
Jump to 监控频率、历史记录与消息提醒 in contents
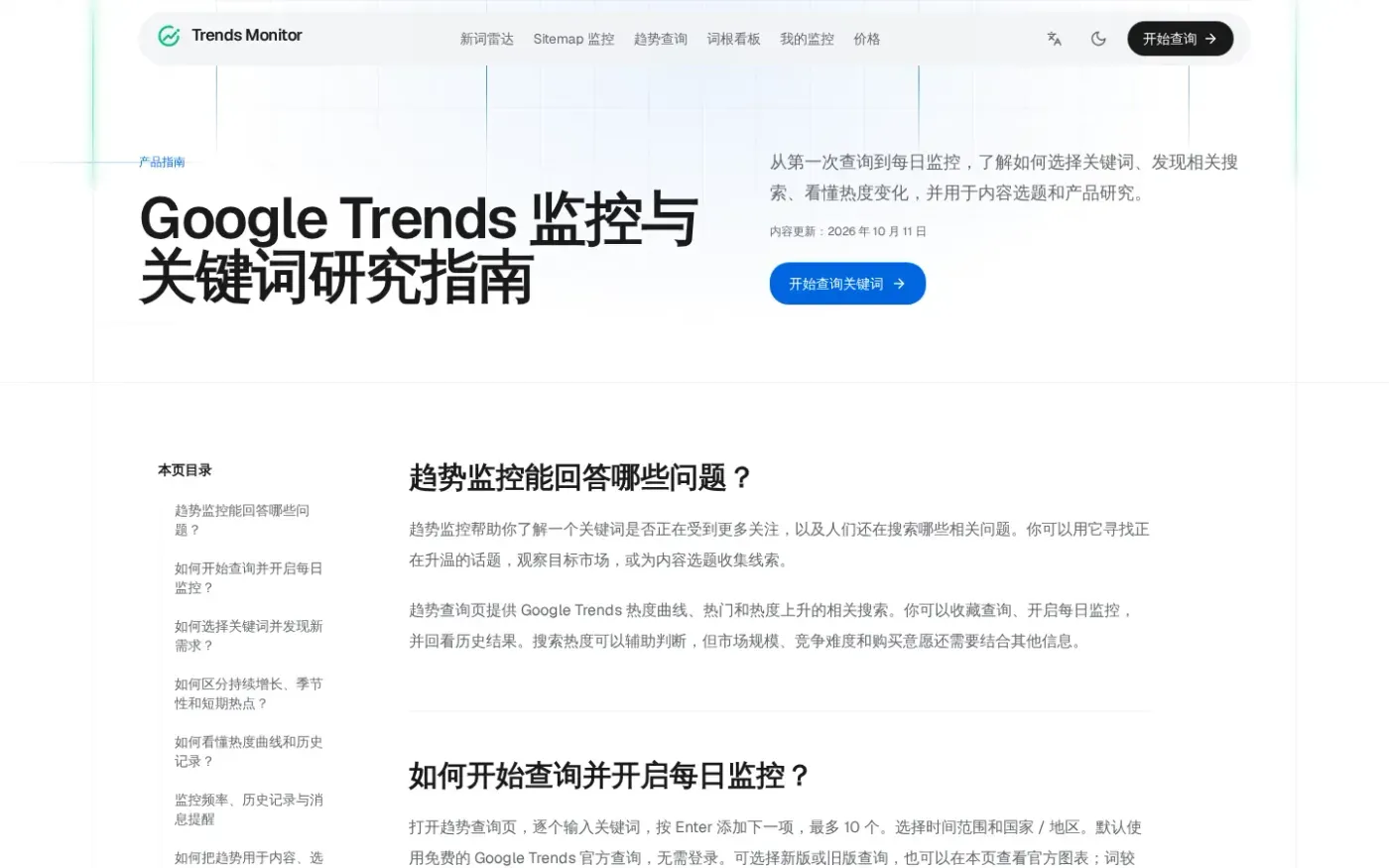point(248,808)
